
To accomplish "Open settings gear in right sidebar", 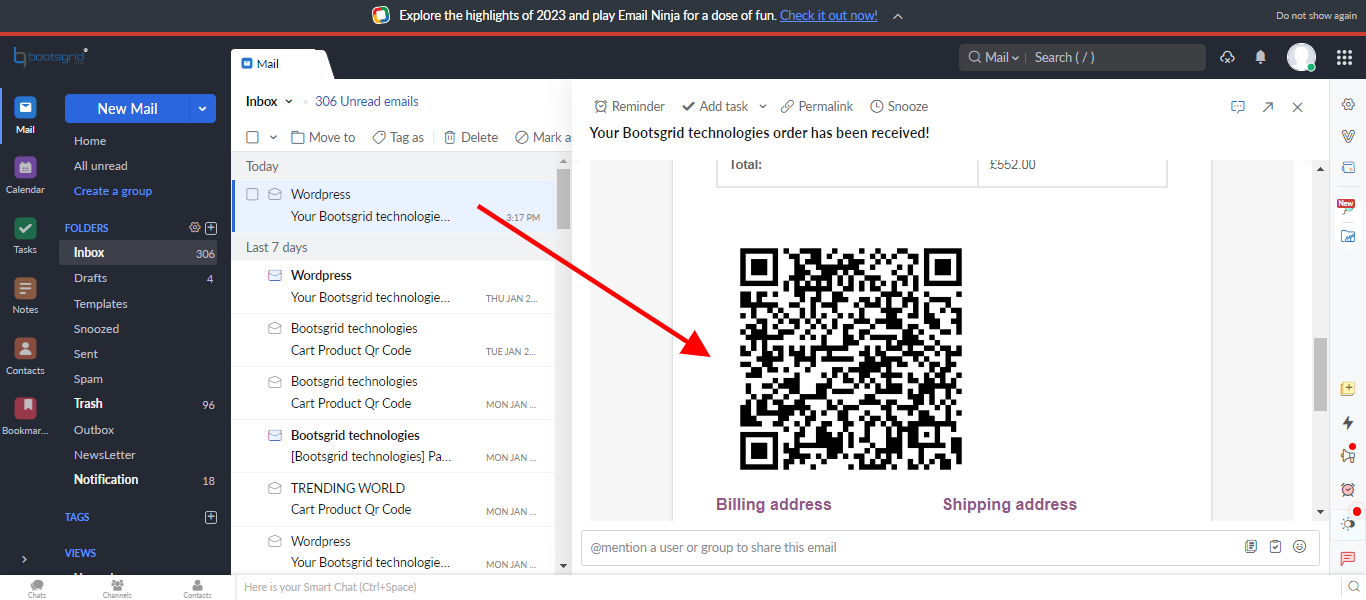I will point(1348,104).
